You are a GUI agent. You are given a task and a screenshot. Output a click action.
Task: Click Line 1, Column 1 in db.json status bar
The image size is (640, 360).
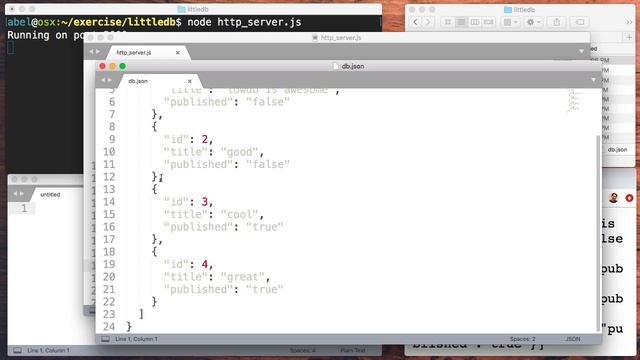pyautogui.click(x=136, y=339)
